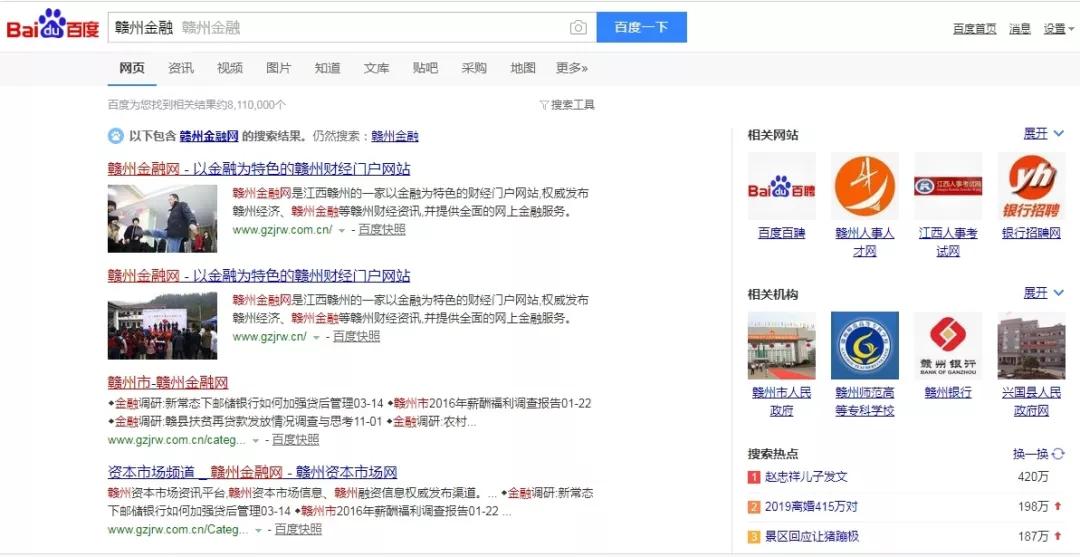The image size is (1080, 557).
Task: Switch to the 地图 tab
Action: click(523, 67)
